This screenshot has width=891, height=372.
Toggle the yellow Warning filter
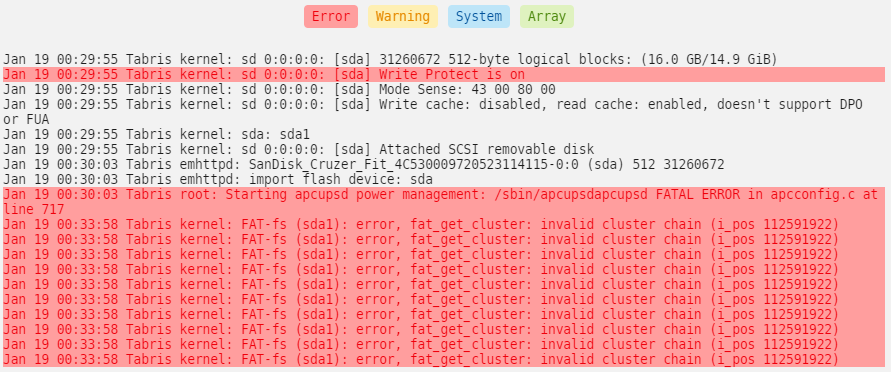[x=403, y=16]
